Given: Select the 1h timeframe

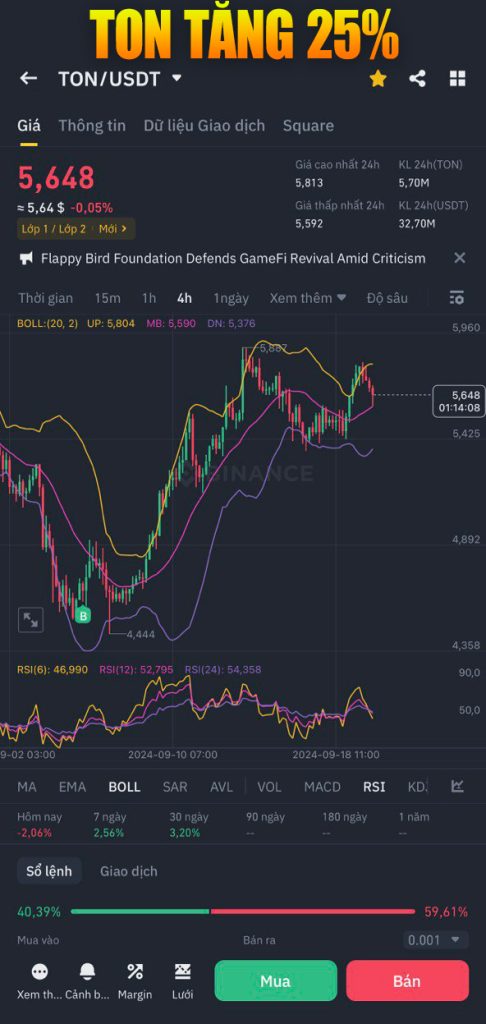Looking at the screenshot, I should point(149,298).
